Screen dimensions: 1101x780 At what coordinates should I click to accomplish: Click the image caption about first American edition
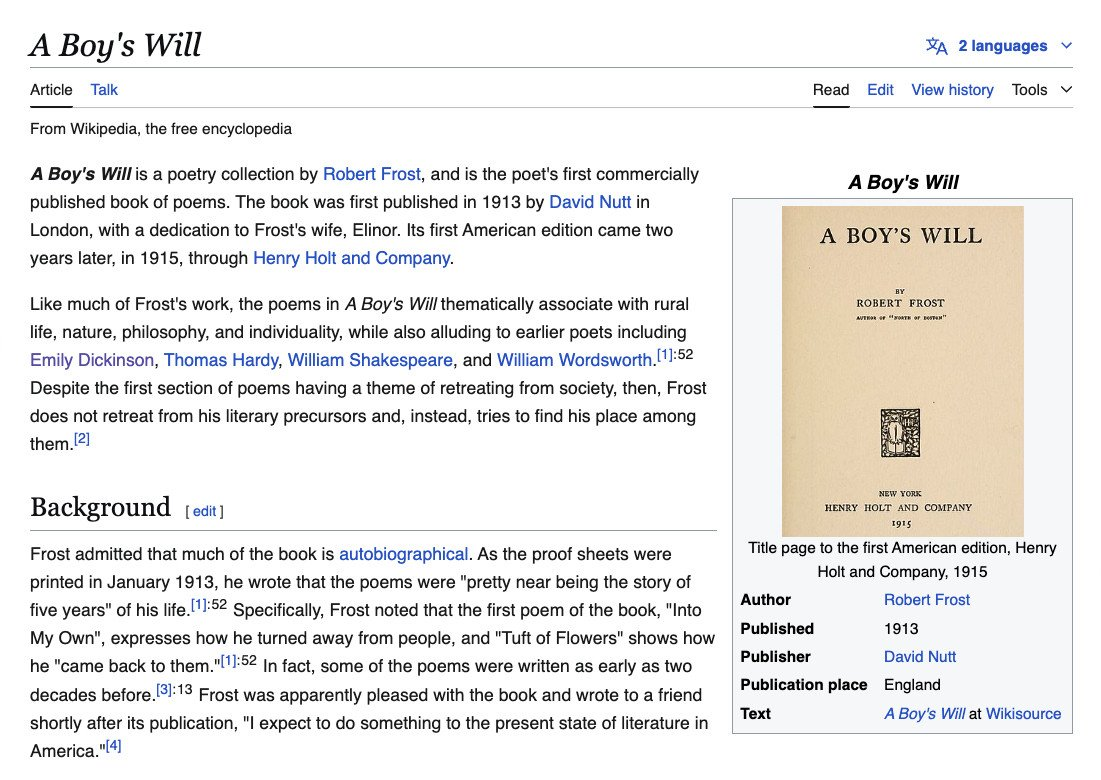(902, 560)
